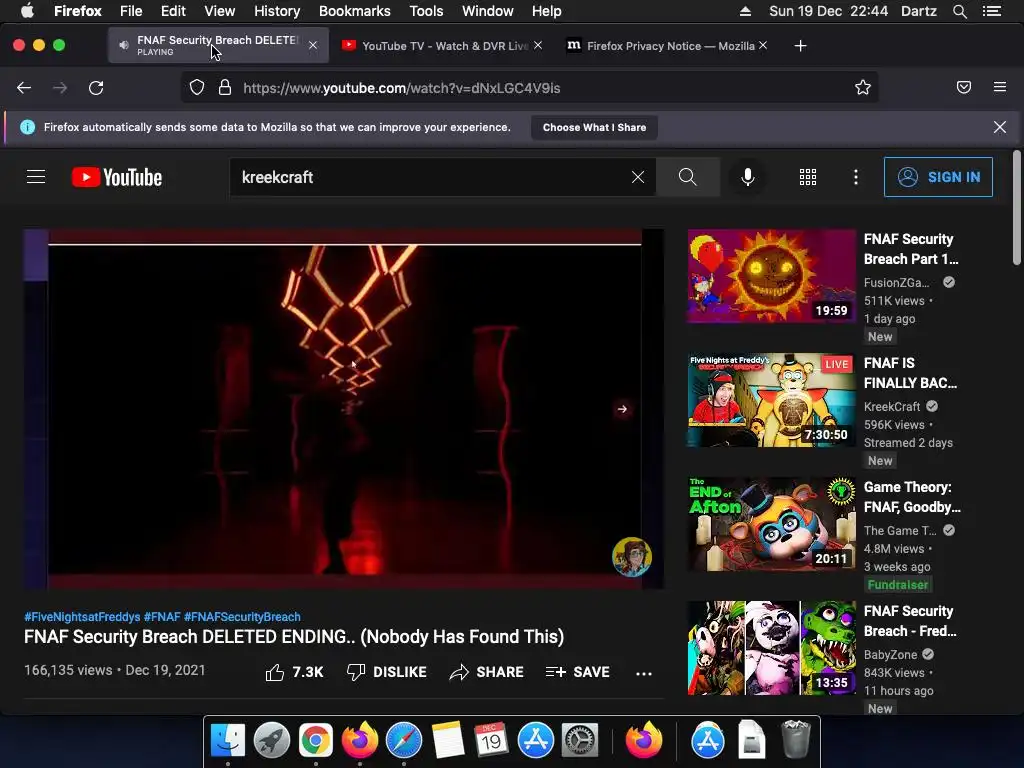
Task: Open the App Store from the dock
Action: [536, 741]
